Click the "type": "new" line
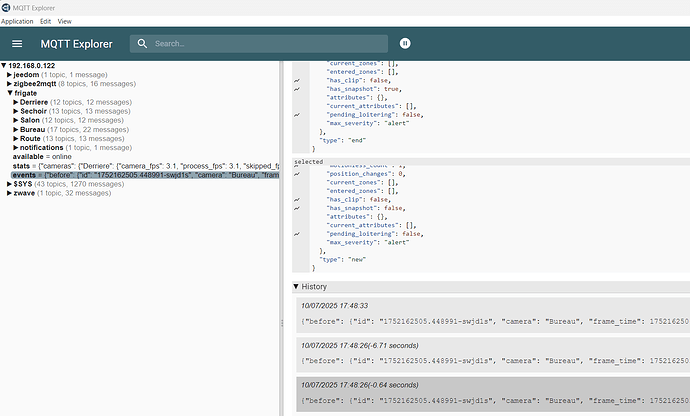690x416 pixels. [343, 260]
